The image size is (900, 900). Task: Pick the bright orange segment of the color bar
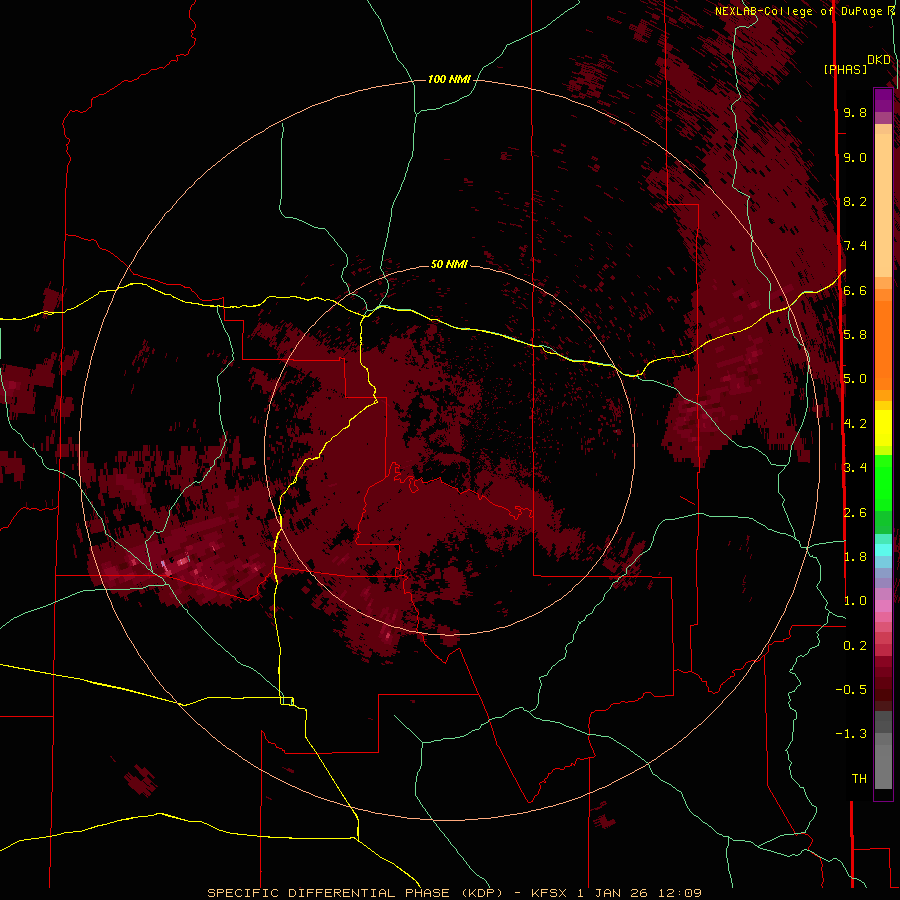(883, 344)
